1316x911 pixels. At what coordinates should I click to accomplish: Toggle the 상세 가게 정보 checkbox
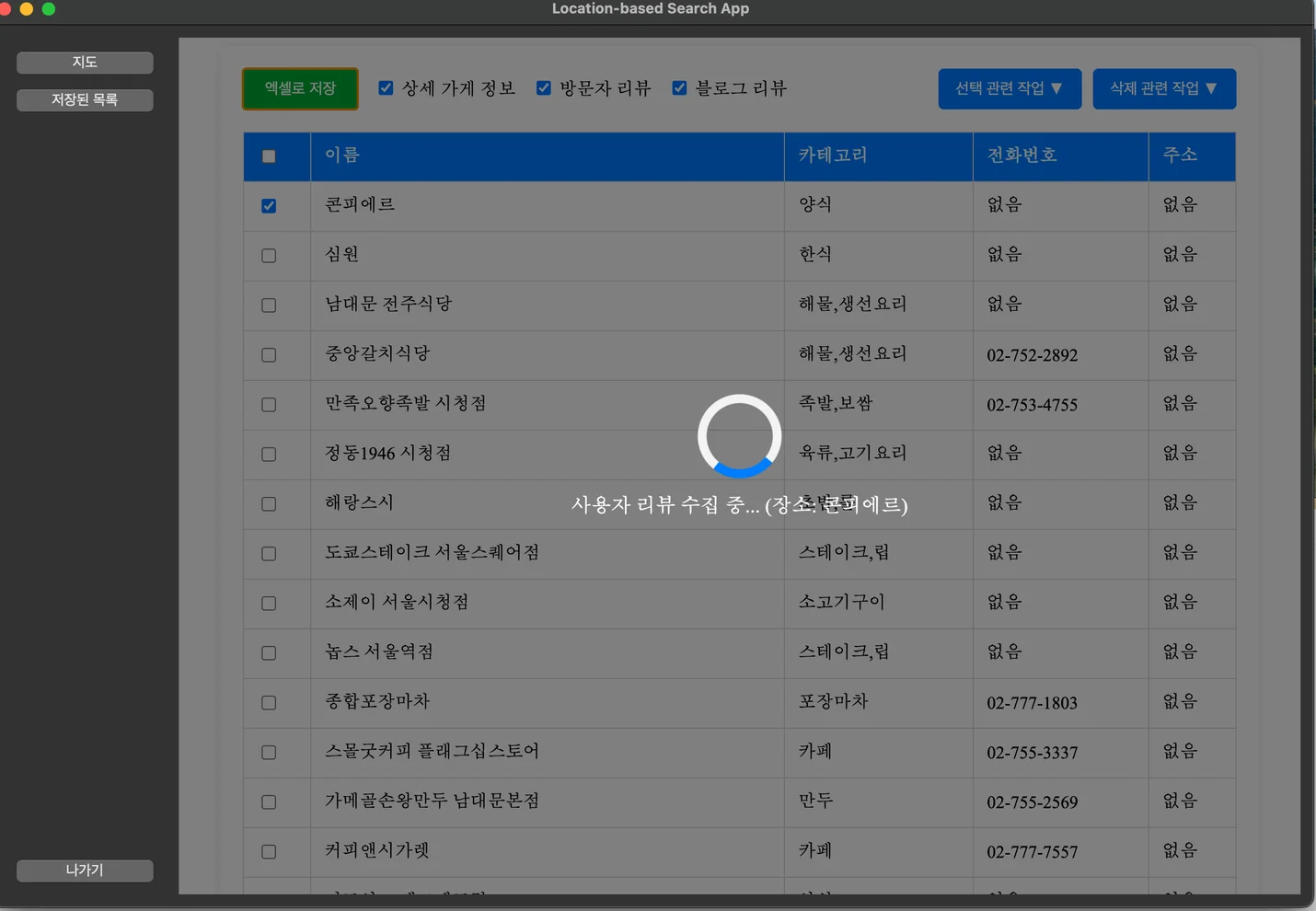click(x=386, y=88)
